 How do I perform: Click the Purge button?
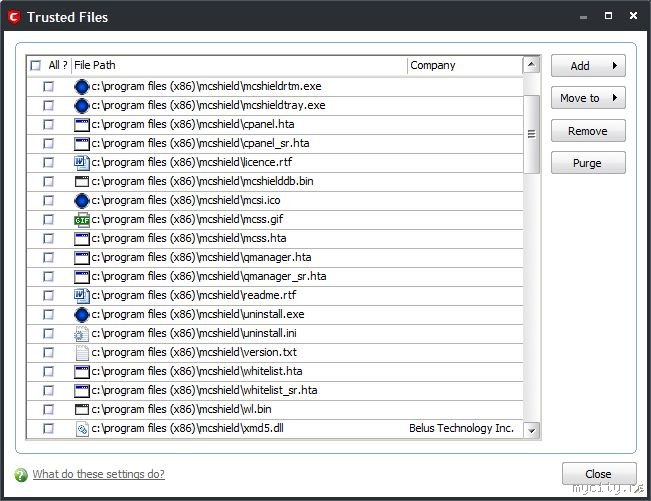pyautogui.click(x=588, y=163)
